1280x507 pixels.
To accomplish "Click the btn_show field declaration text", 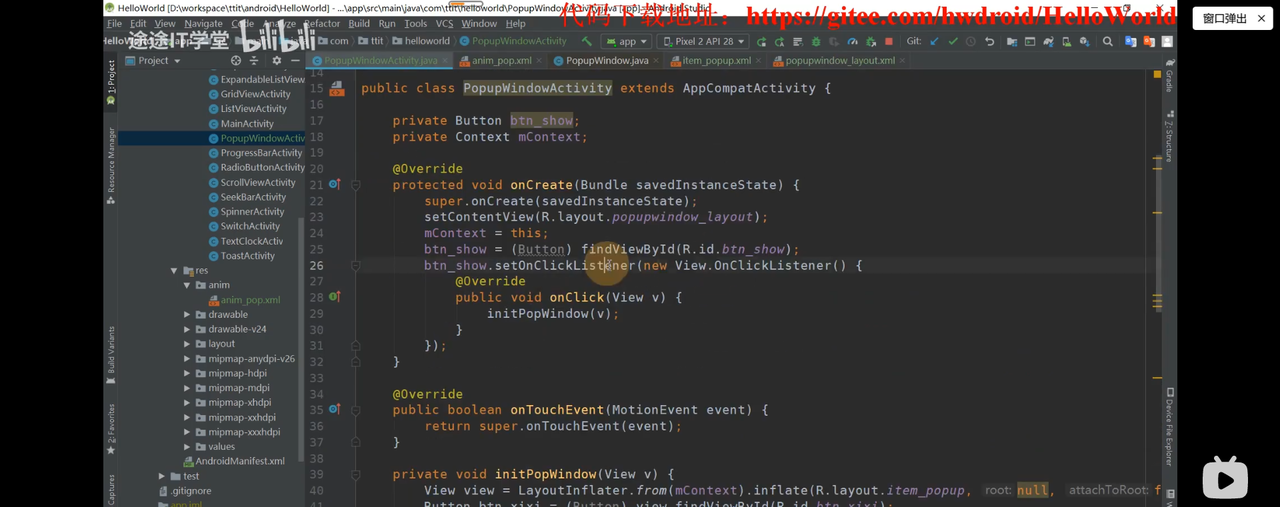I will tap(544, 121).
